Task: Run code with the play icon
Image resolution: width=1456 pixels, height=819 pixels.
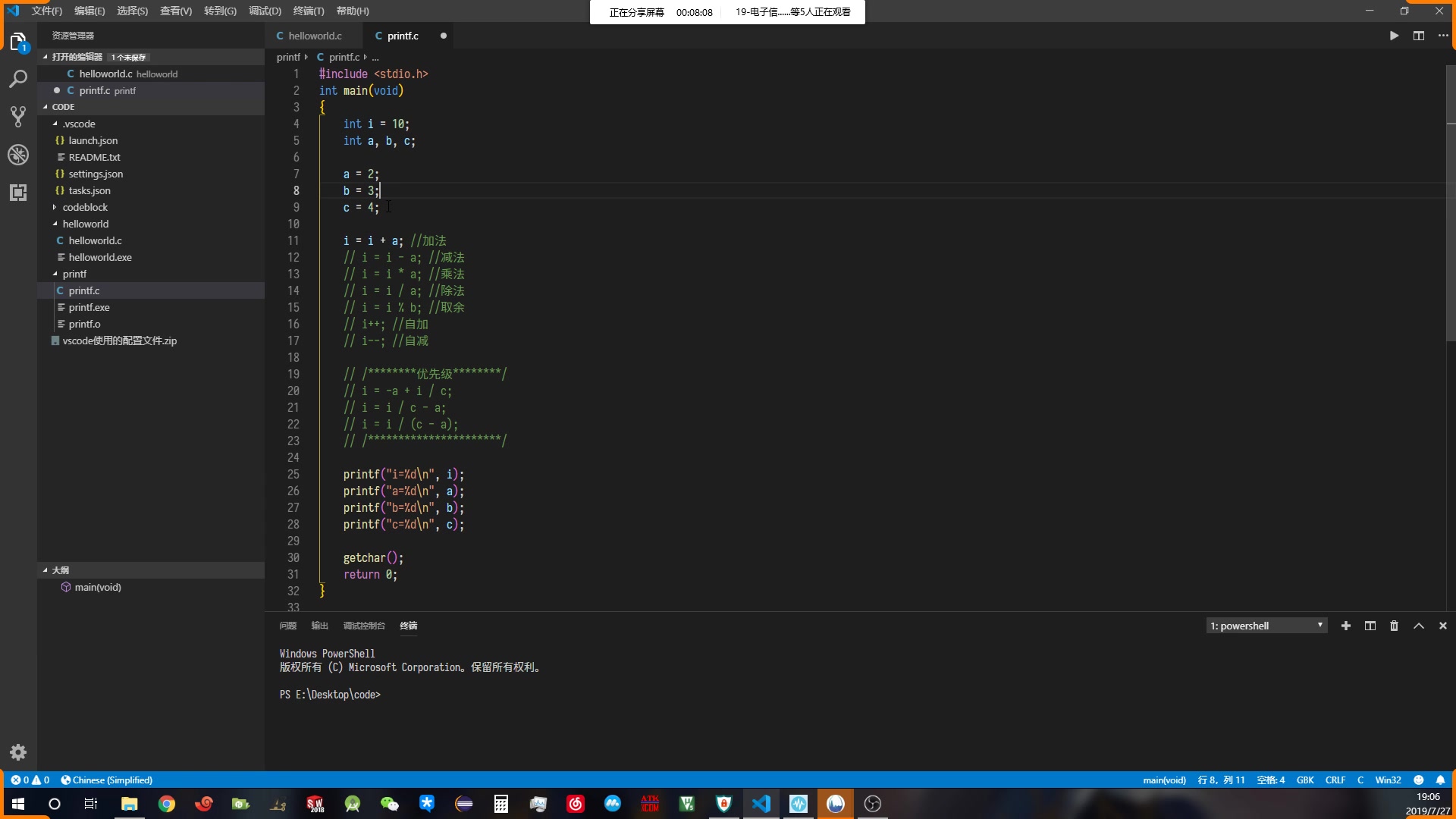Action: (x=1394, y=36)
